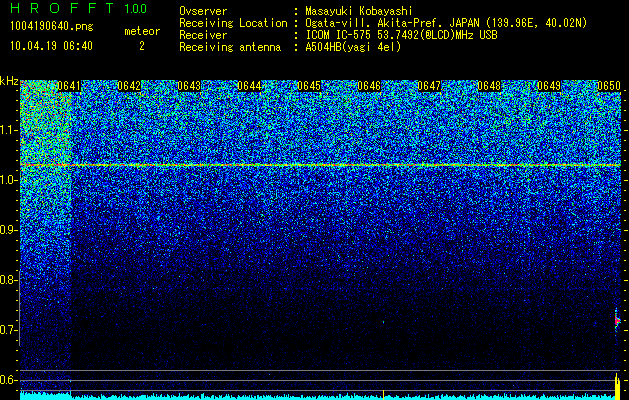Screen dimensions: 629x400
Task: Click the meteor count value 2
Action: pos(142,46)
